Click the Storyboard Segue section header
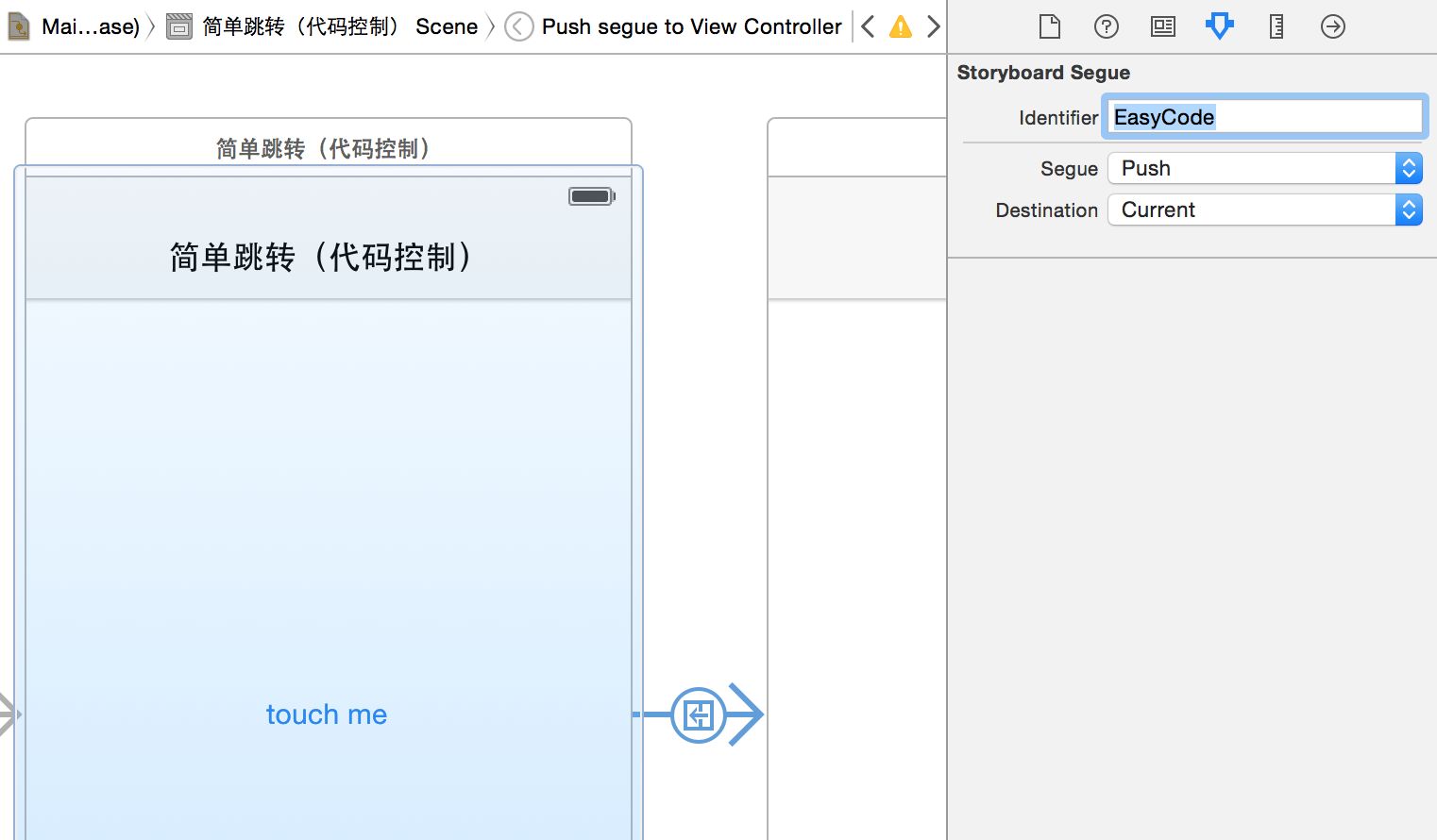 pyautogui.click(x=1043, y=73)
